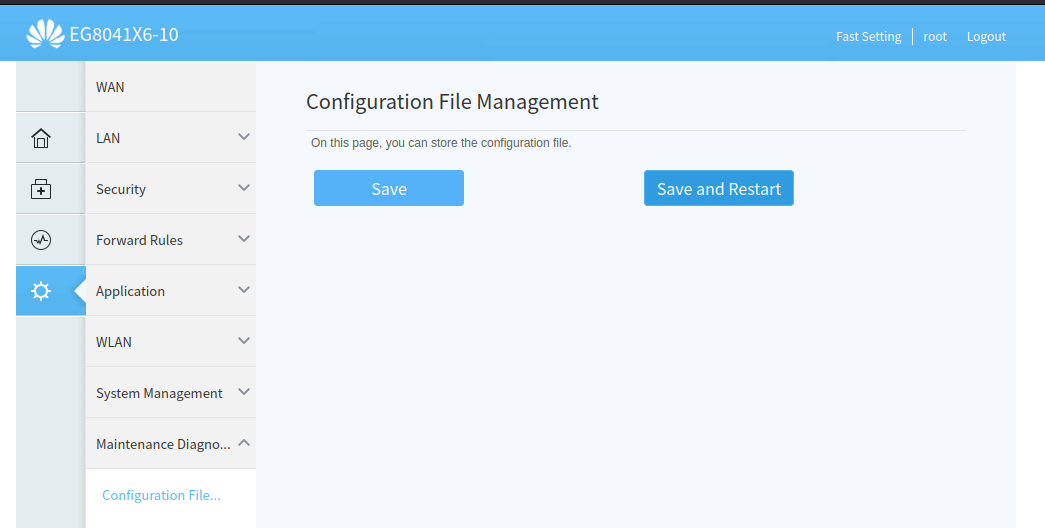Select the gear advanced settings icon
The width and height of the screenshot is (1045, 528).
click(41, 291)
